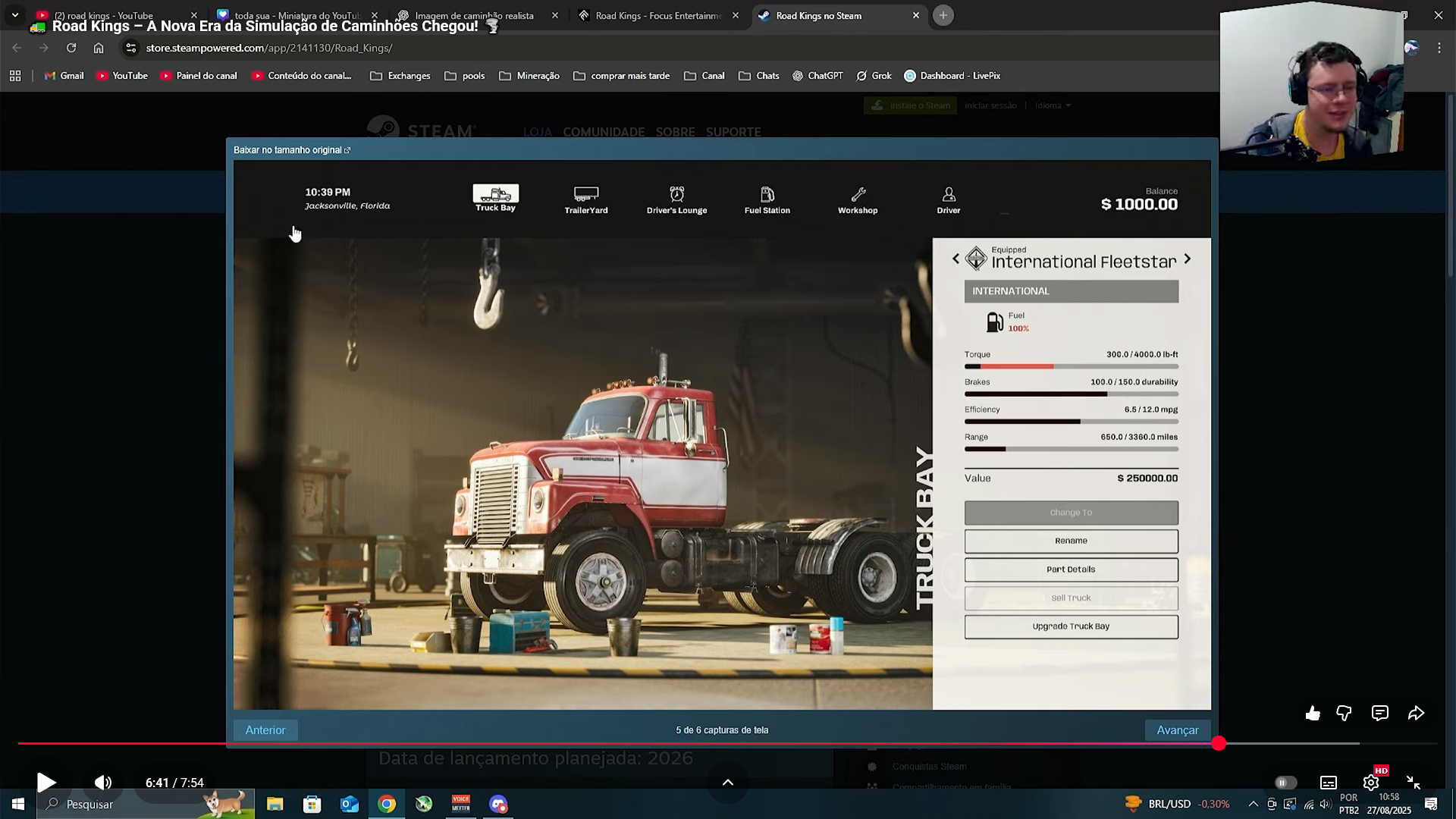
Task: Reload the Steam store page
Action: pyautogui.click(x=71, y=48)
